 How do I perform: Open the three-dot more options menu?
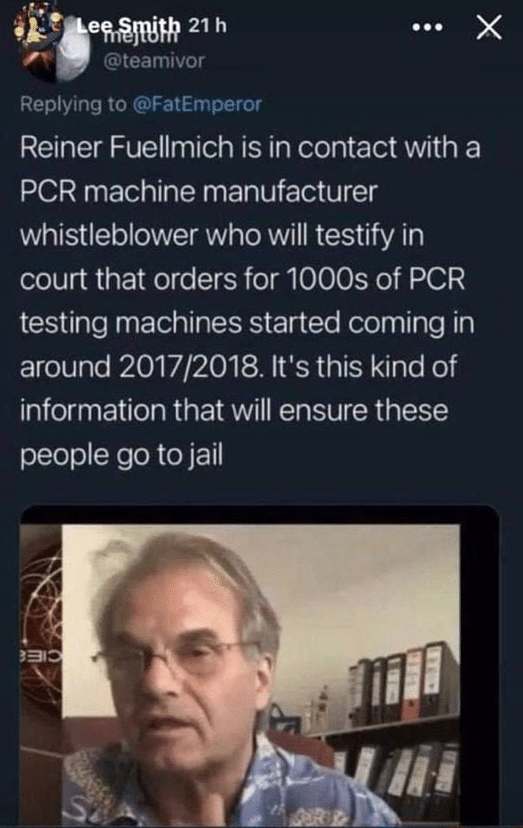click(427, 27)
